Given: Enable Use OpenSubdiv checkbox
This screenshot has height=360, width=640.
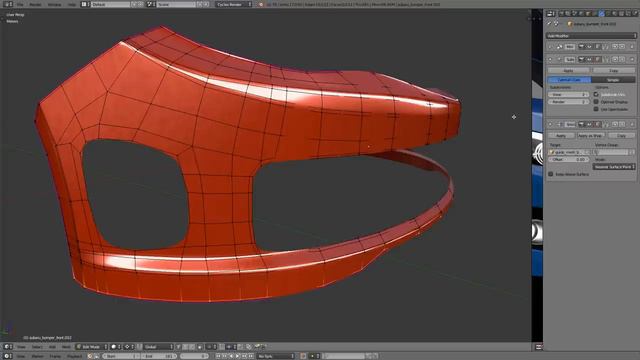Looking at the screenshot, I should point(596,109).
